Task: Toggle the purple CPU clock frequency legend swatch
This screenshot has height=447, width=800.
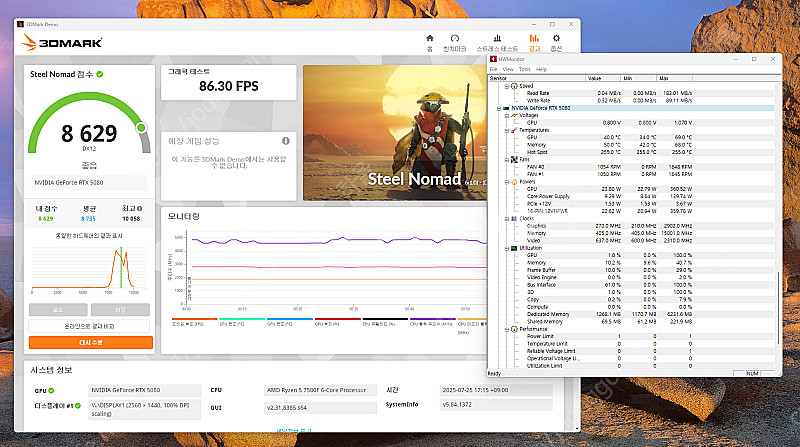Action: 433,319
